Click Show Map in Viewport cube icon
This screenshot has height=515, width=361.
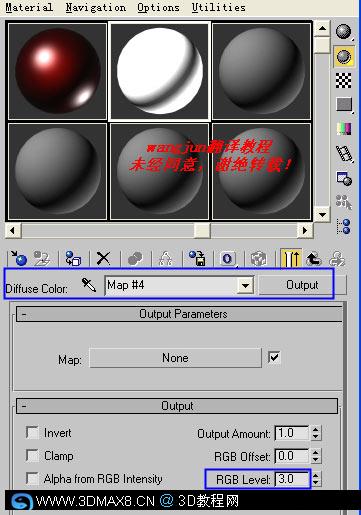point(259,259)
